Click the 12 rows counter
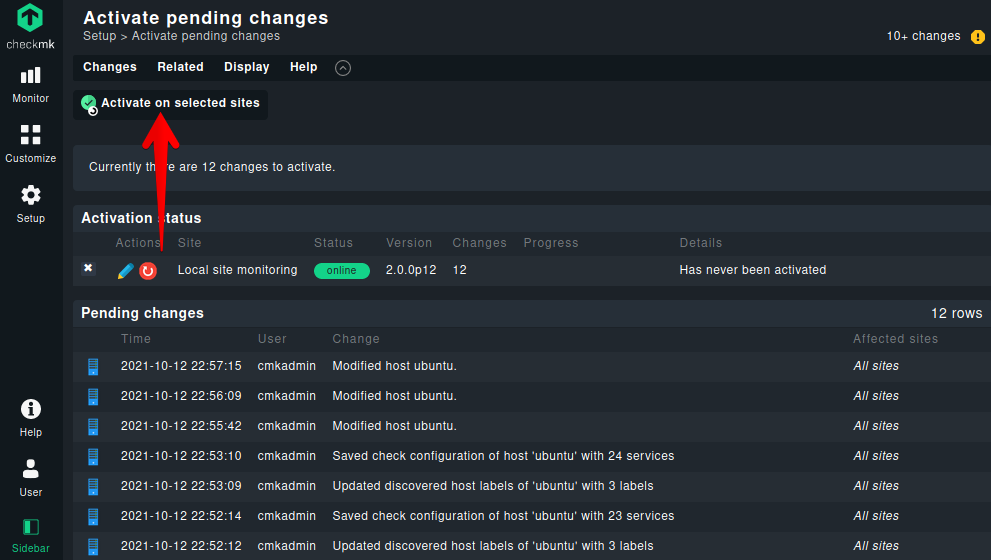 (956, 313)
